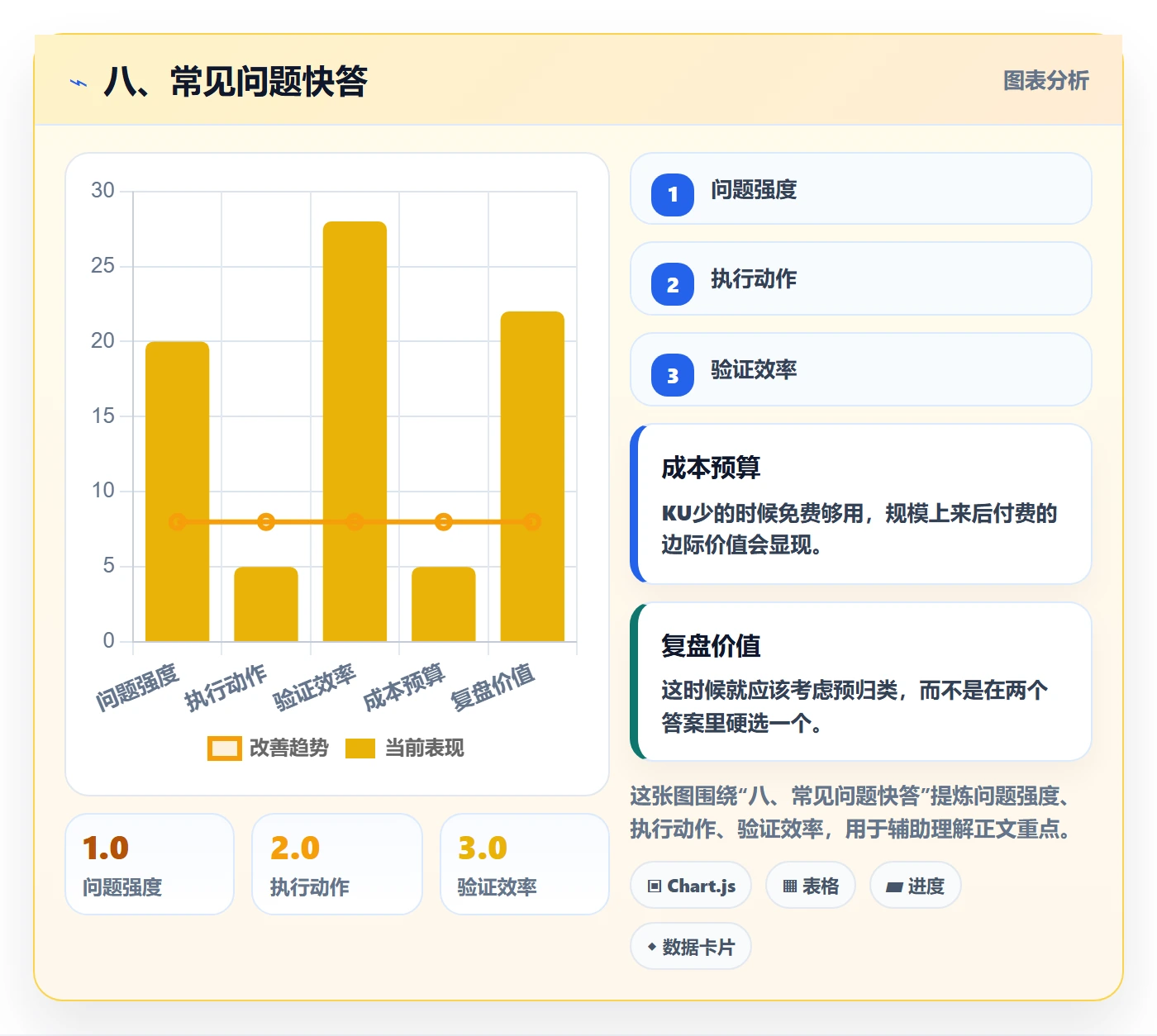
Task: Click the 复盘价值 card heading
Action: click(711, 645)
